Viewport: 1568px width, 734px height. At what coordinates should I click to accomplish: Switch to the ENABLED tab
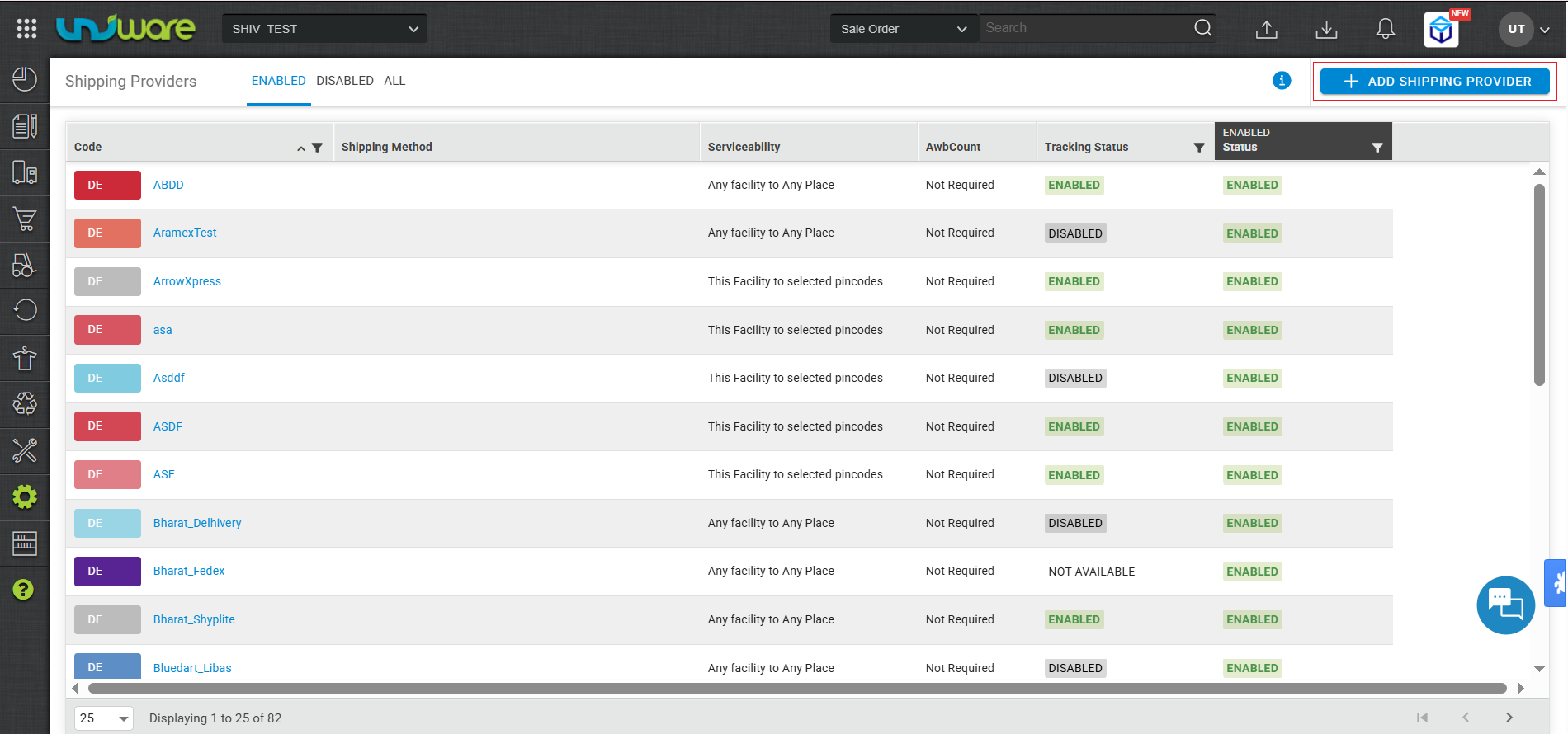tap(278, 81)
